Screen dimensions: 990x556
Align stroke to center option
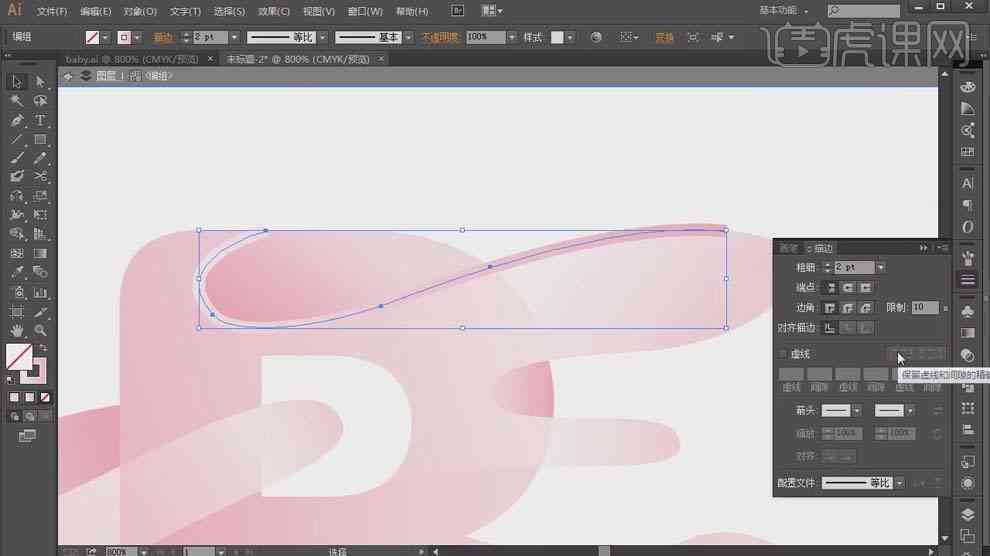tap(830, 328)
